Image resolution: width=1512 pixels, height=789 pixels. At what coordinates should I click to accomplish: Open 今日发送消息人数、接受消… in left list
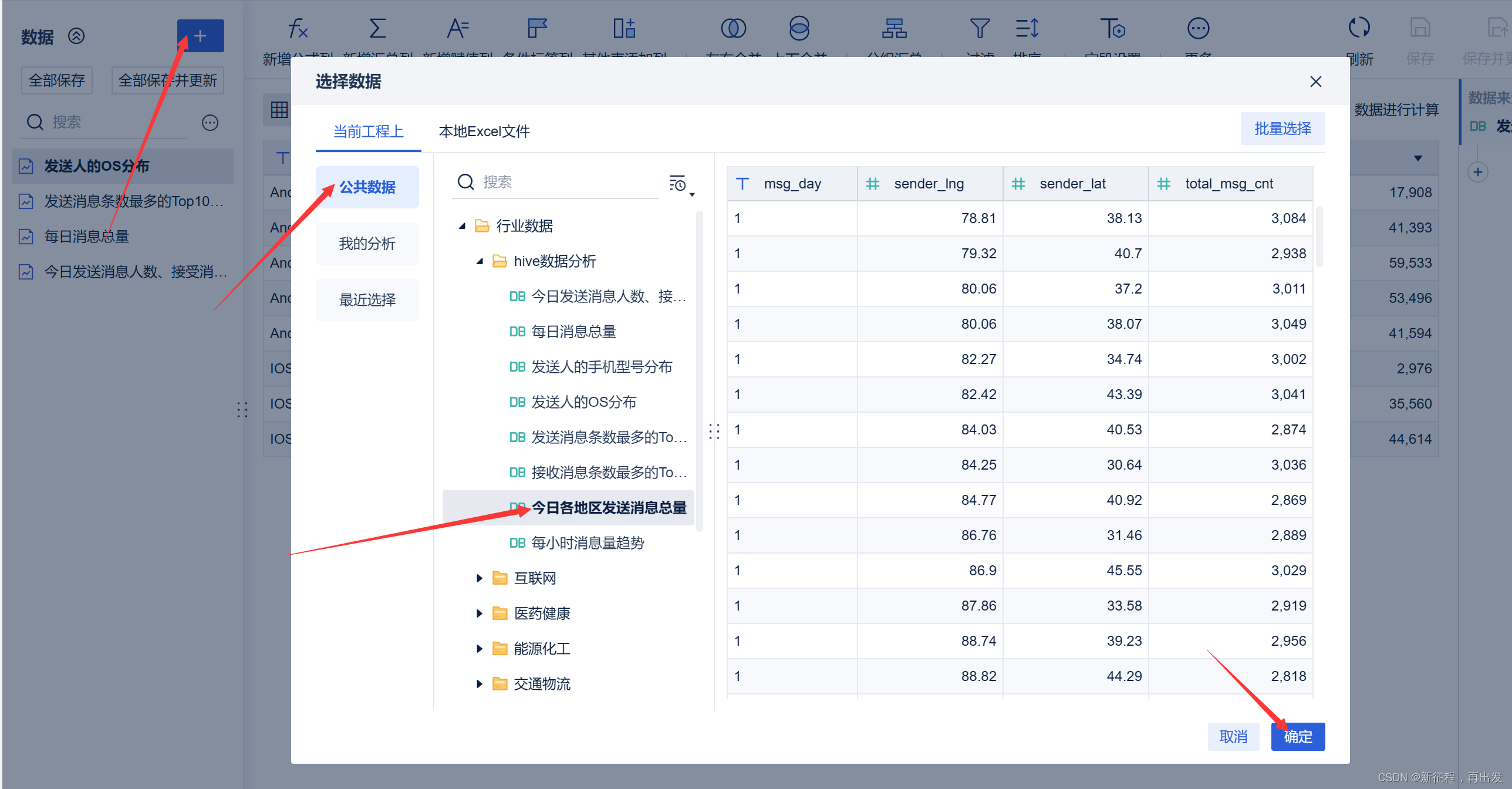pos(123,272)
